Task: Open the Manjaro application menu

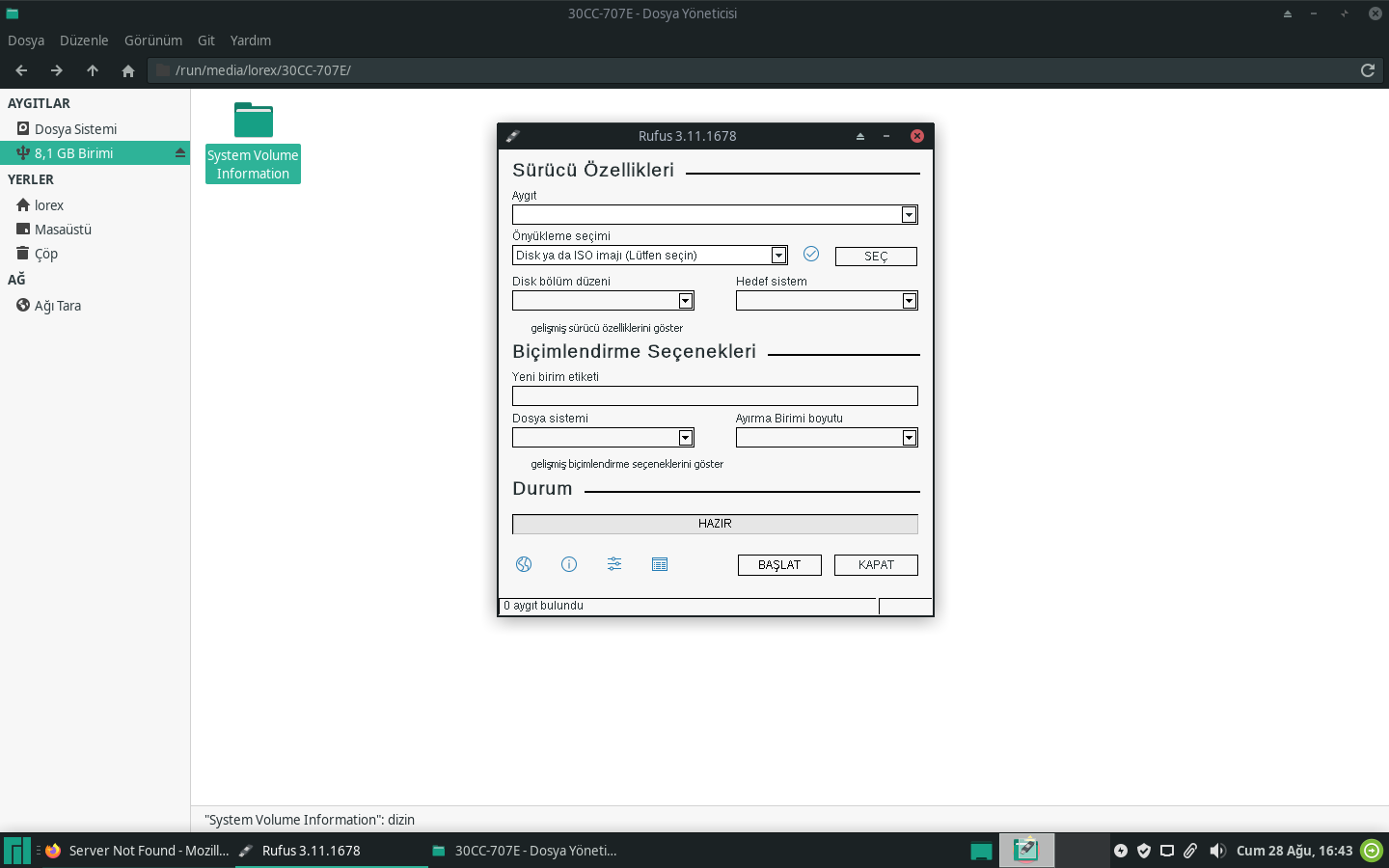Action: [17, 851]
